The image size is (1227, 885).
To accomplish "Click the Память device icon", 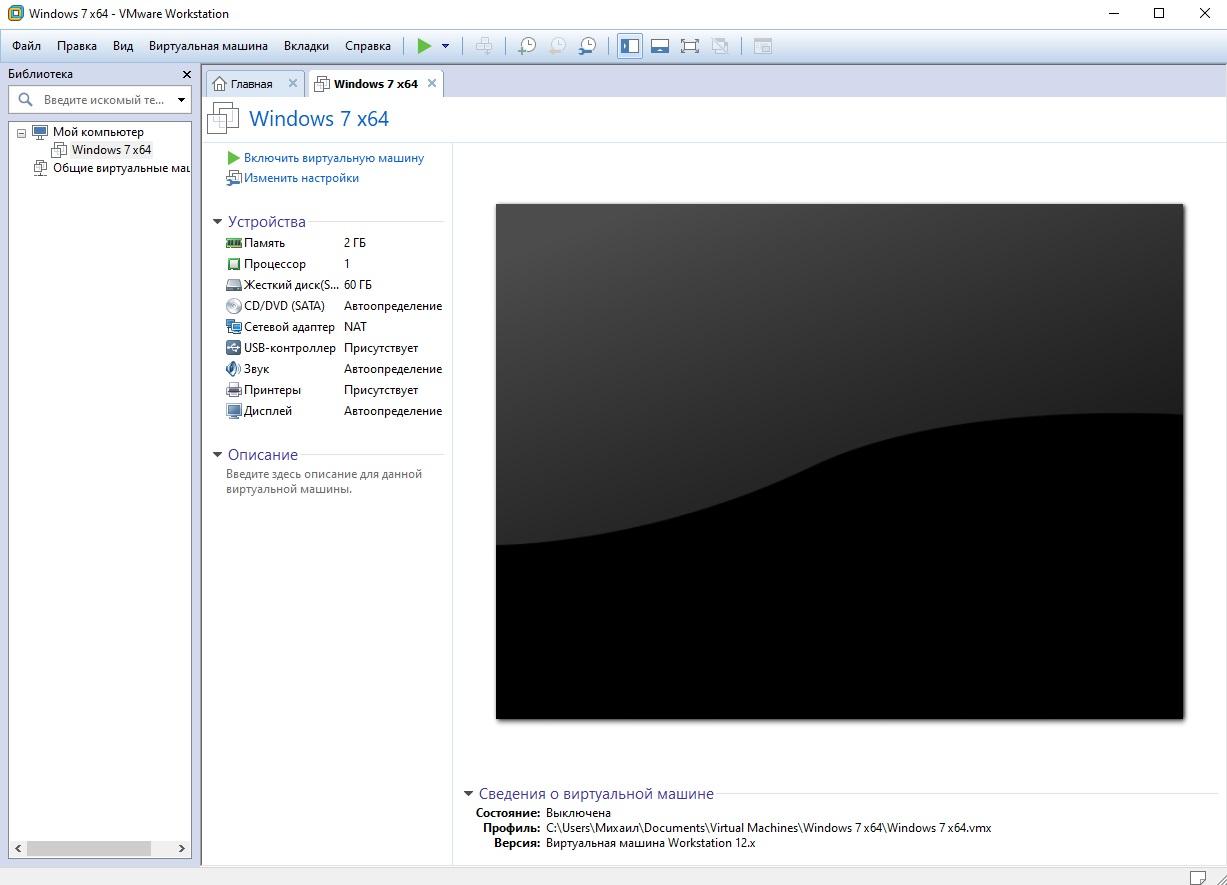I will coord(234,243).
